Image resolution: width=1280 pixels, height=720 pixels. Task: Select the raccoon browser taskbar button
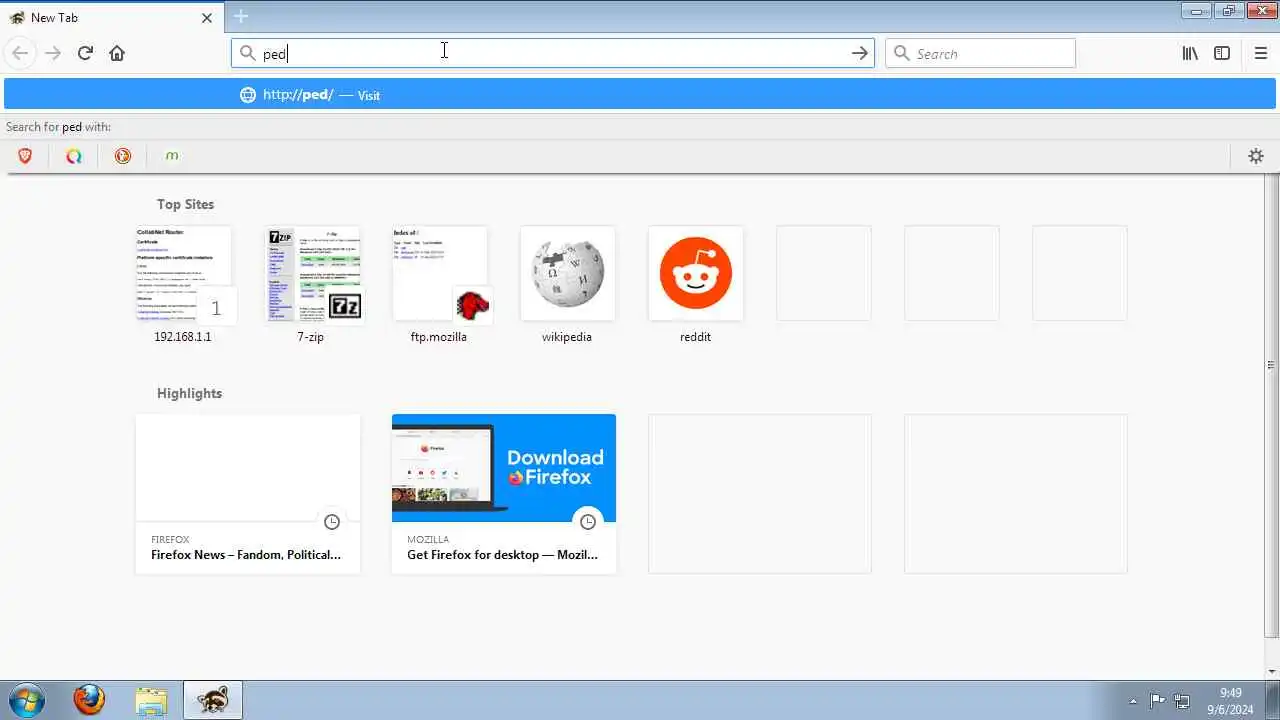click(212, 700)
